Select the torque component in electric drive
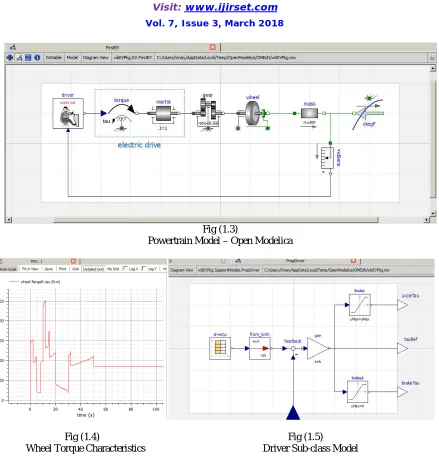439x462 pixels. (120, 114)
